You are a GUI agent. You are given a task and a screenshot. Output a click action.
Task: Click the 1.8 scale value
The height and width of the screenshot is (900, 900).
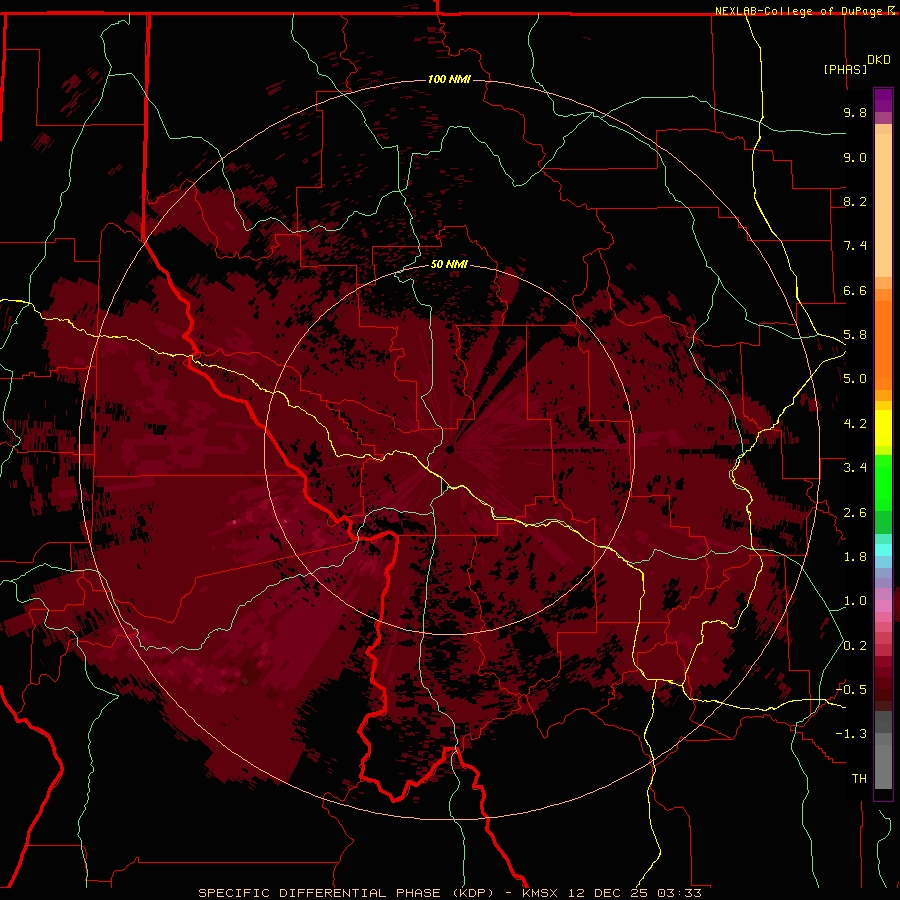pos(855,557)
